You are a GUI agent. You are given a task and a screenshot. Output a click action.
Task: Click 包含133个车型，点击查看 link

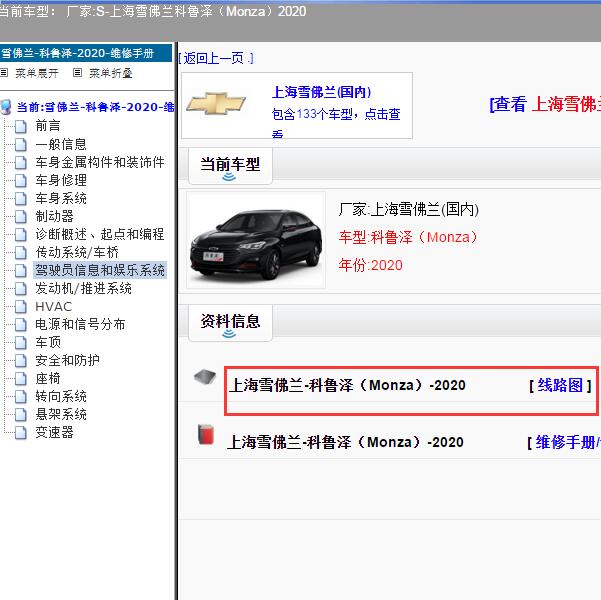coord(336,122)
